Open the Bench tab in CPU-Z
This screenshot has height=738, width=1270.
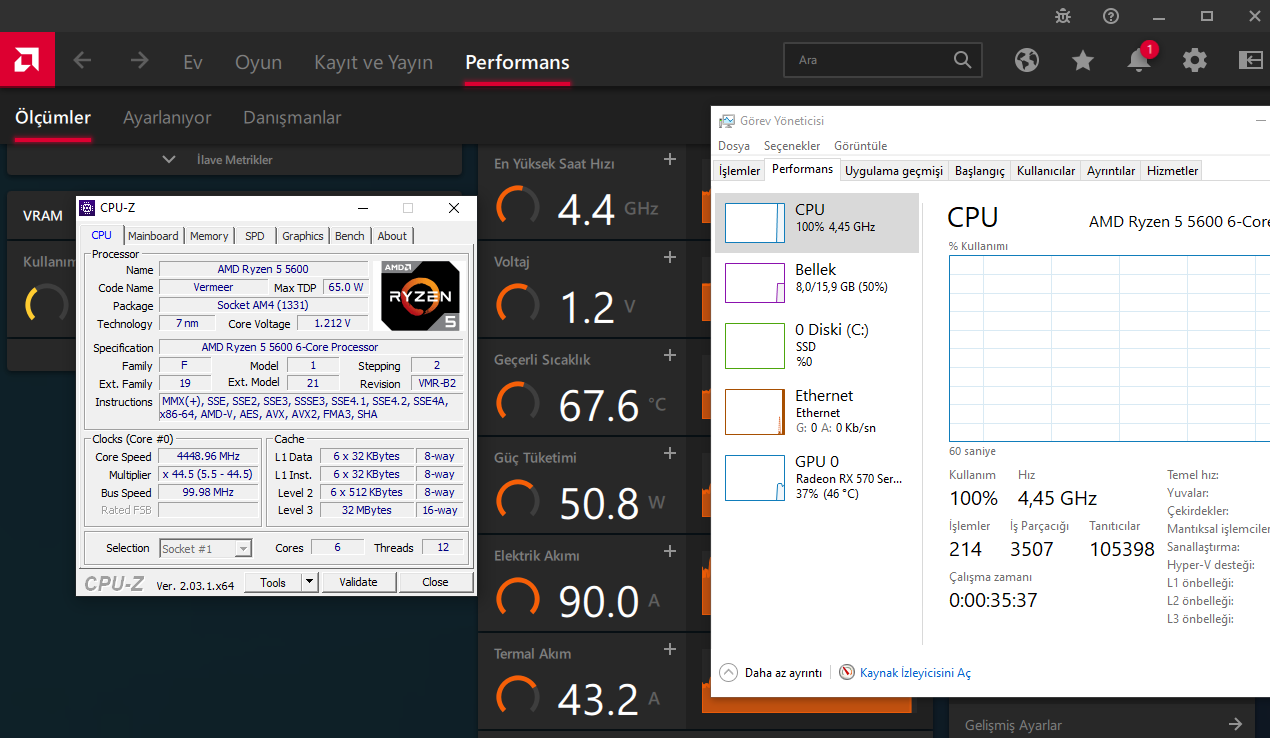click(350, 236)
